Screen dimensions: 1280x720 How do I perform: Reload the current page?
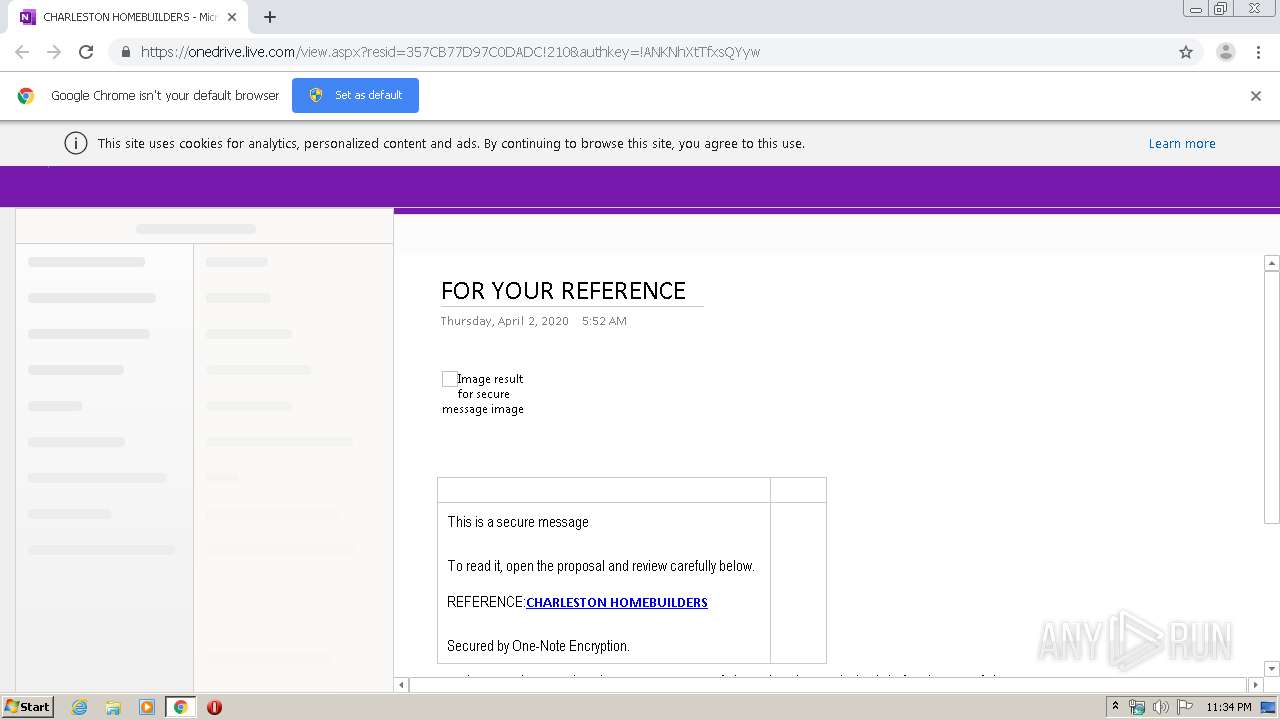(x=86, y=52)
